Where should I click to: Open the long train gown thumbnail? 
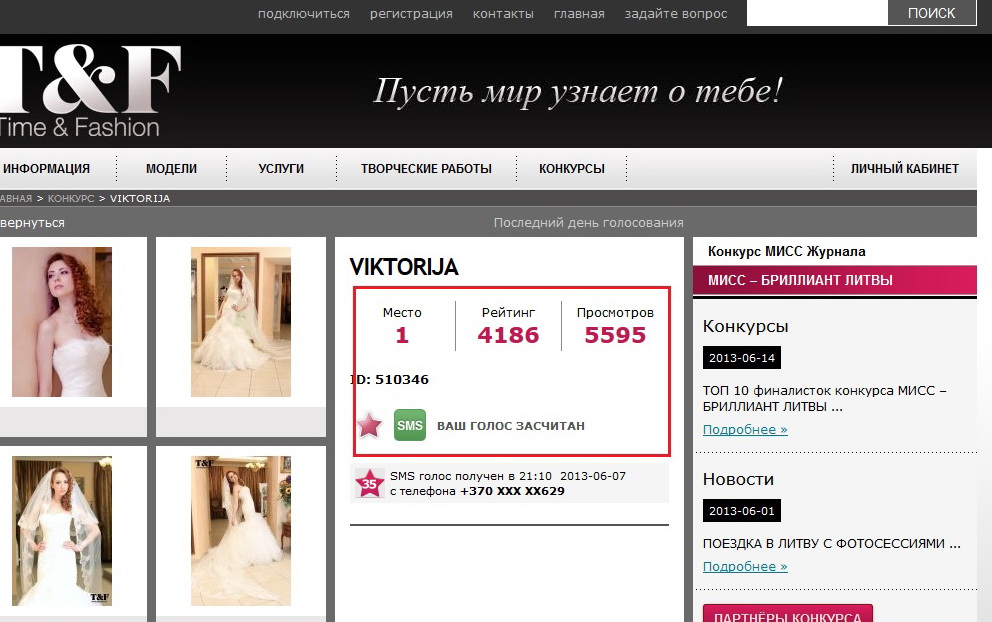pyautogui.click(x=241, y=531)
